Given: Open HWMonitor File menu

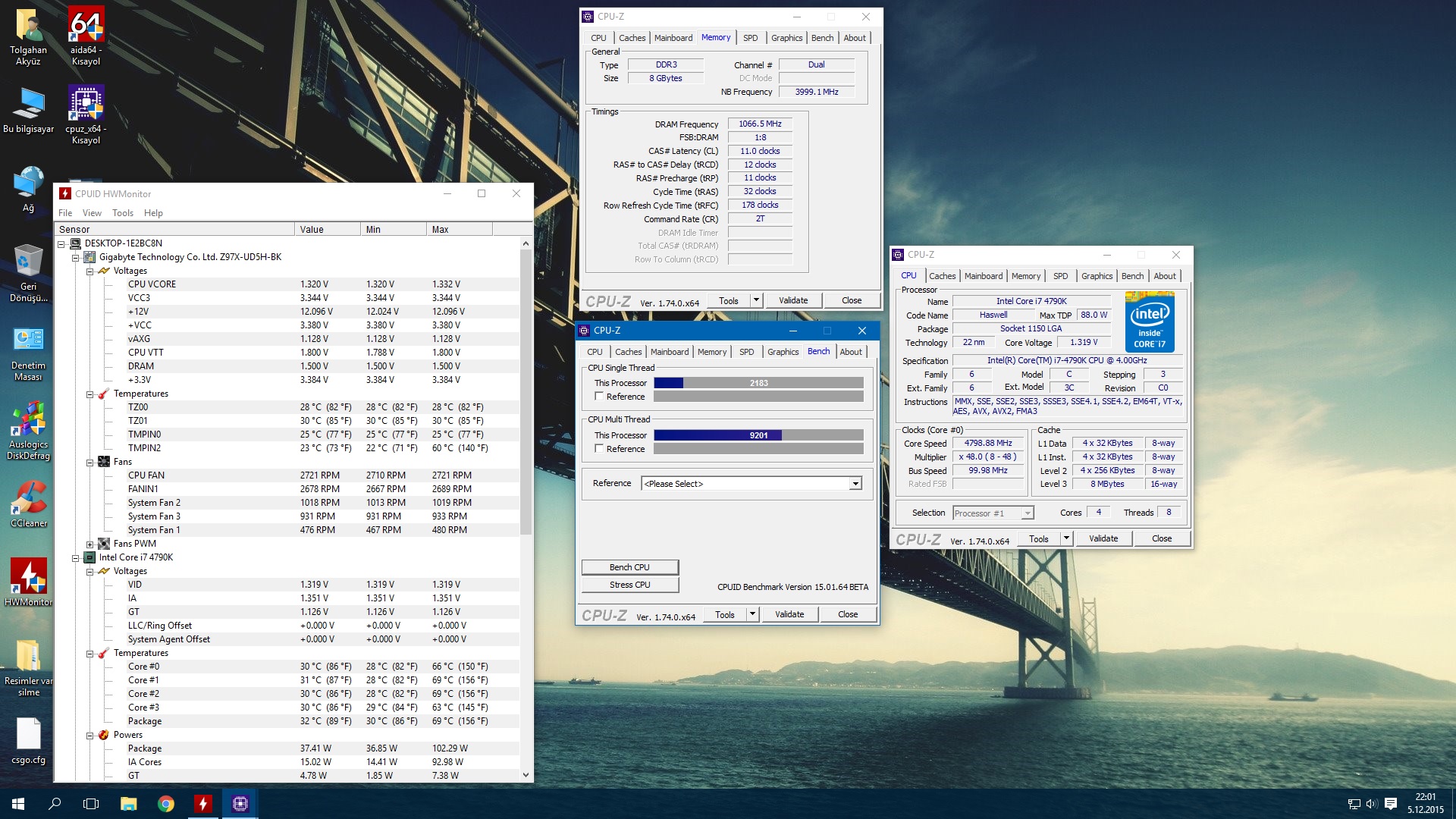Looking at the screenshot, I should pyautogui.click(x=65, y=213).
